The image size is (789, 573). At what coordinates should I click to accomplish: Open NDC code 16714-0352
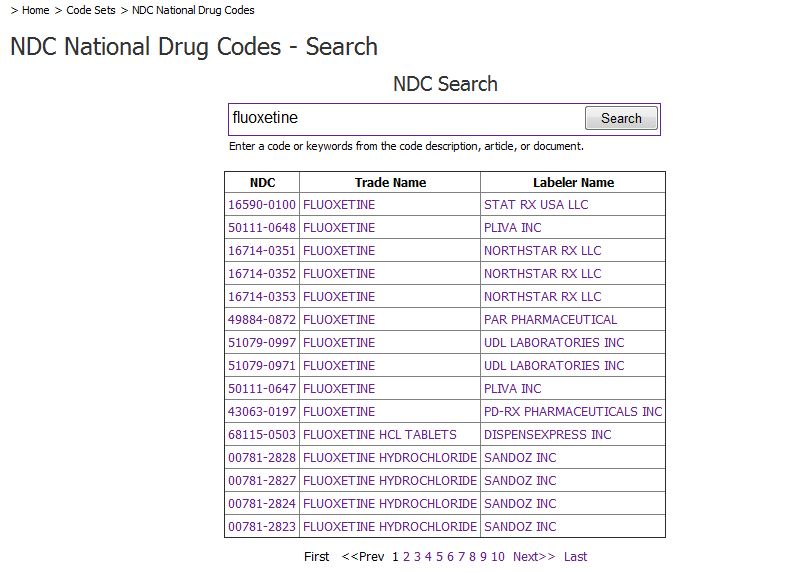click(262, 274)
